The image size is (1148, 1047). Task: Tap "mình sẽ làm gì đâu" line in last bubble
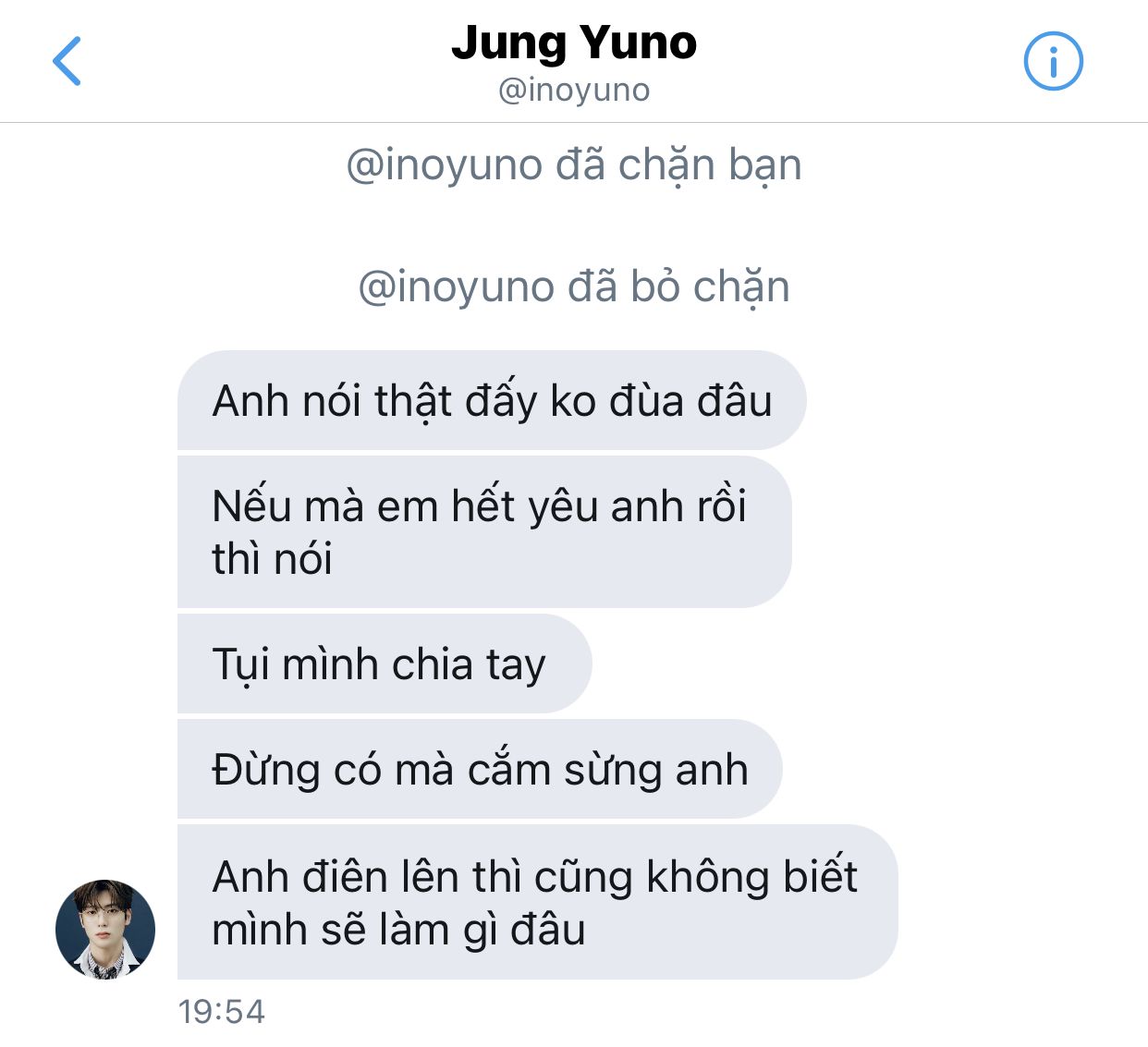click(x=398, y=929)
